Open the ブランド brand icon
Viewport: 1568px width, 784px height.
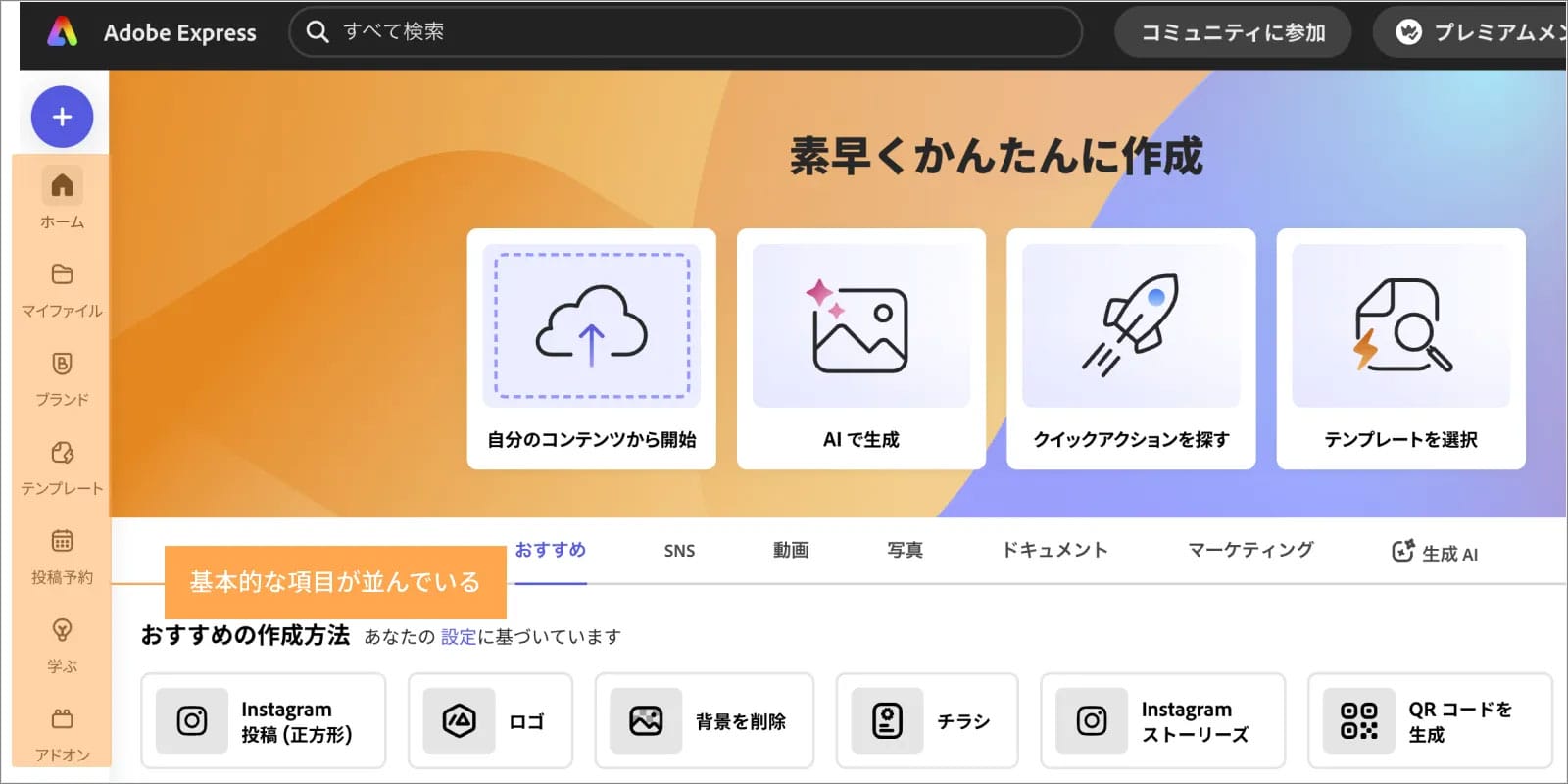(62, 364)
